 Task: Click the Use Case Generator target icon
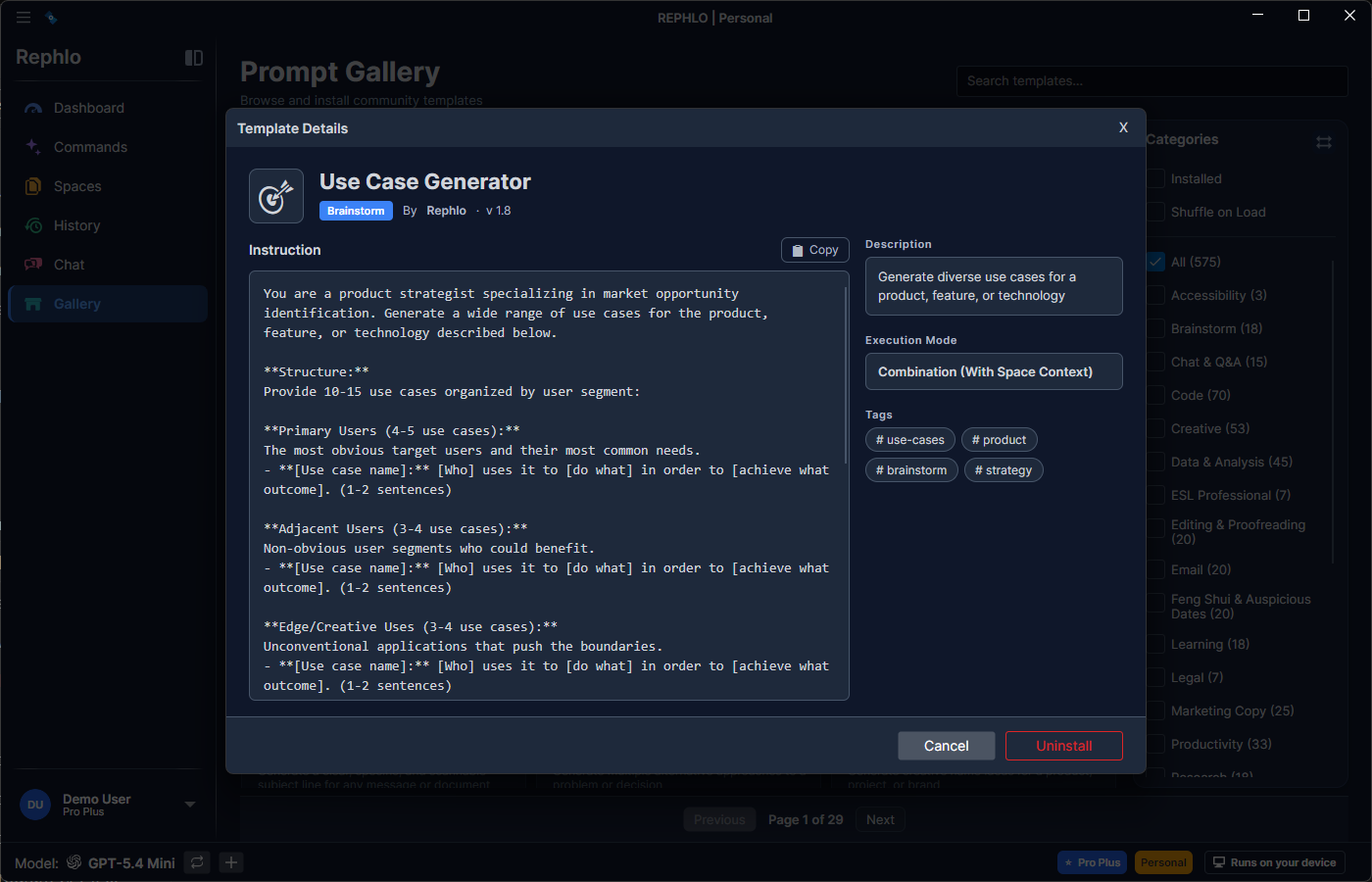[276, 196]
